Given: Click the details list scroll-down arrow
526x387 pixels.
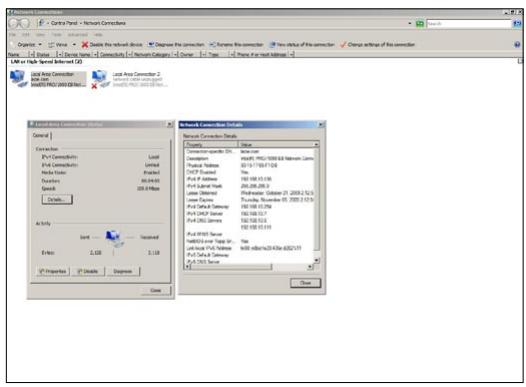Looking at the screenshot, I should point(316,260).
